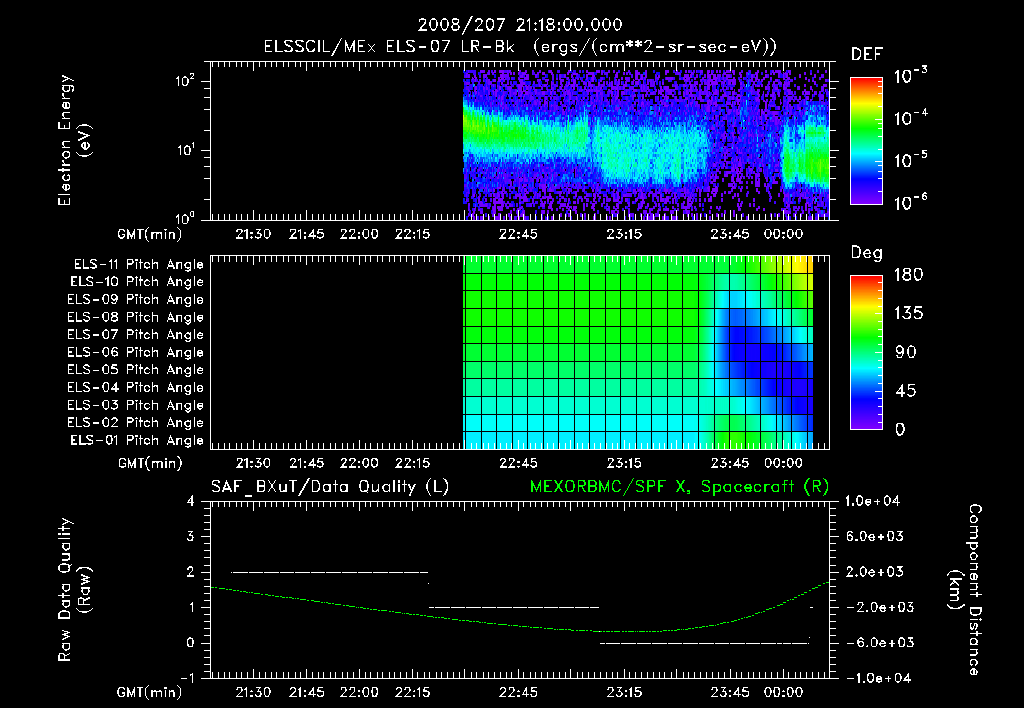This screenshot has width=1024, height=708.
Task: Select the ELS-05 Pitch Angle row label
Action: [135, 370]
